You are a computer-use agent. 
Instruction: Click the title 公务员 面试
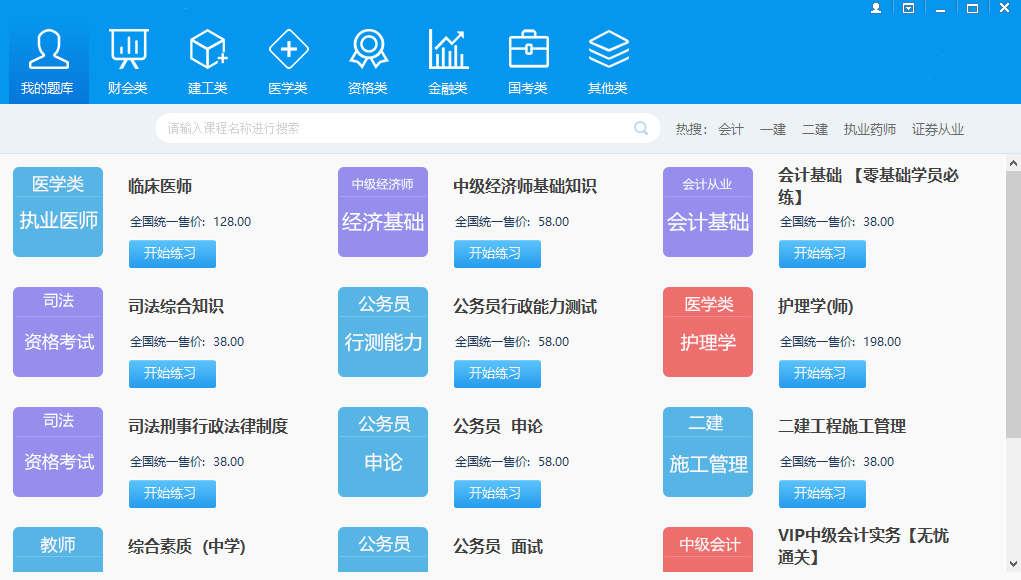(x=498, y=546)
